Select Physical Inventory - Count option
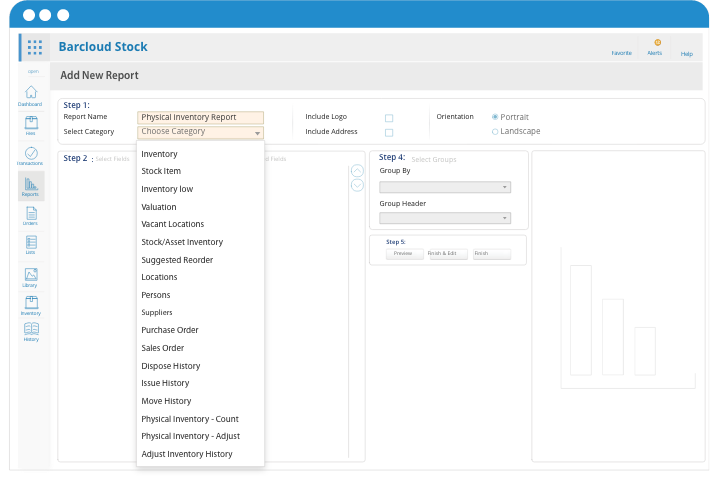The width and height of the screenshot is (710, 477). (190, 419)
